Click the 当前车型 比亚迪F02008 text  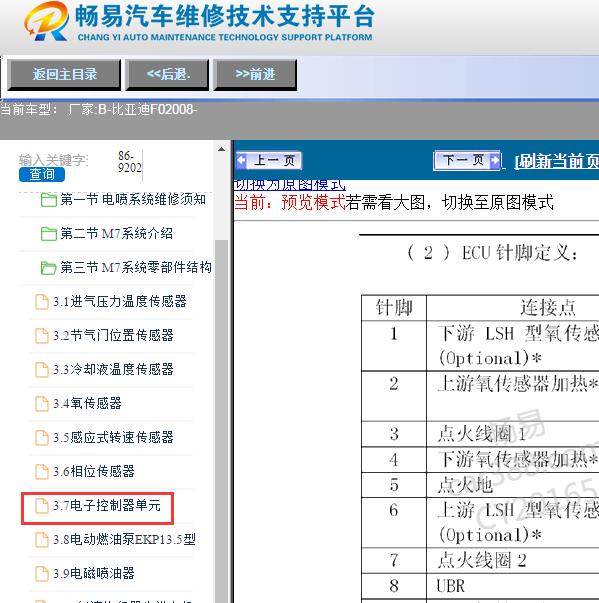(x=99, y=110)
